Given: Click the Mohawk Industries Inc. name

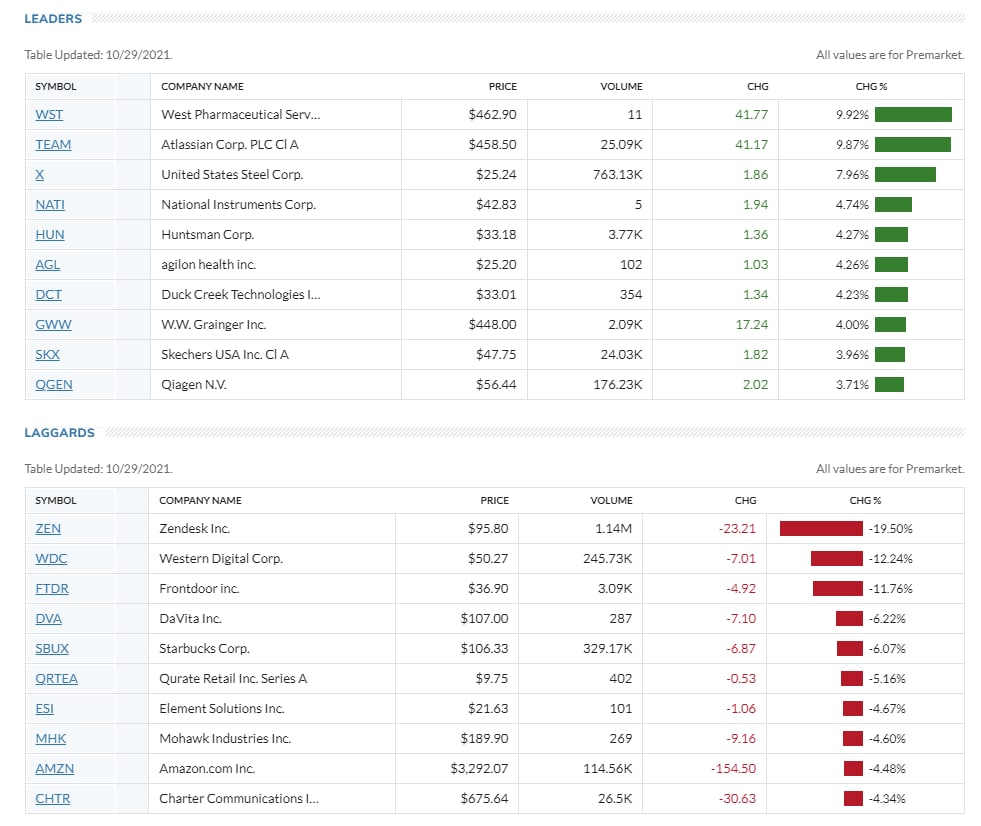Looking at the screenshot, I should click(x=225, y=739).
